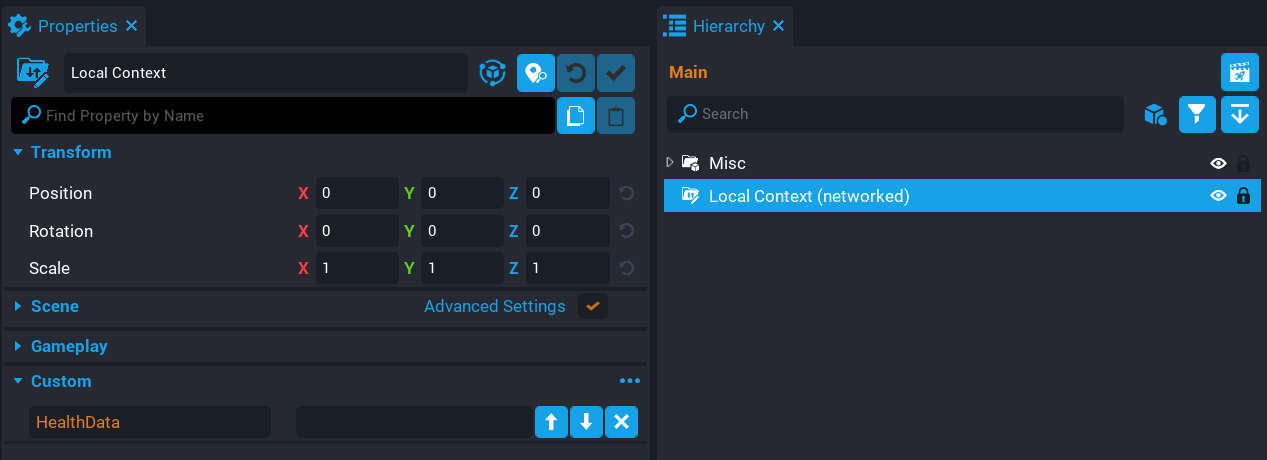Click the copy properties icon
Image resolution: width=1267 pixels, height=460 pixels.
click(x=576, y=116)
